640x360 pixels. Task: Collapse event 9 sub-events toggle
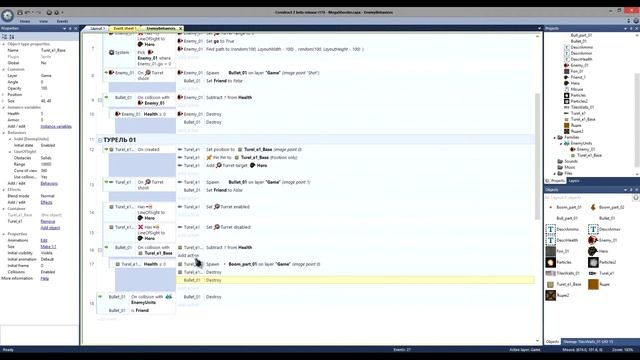[100, 100]
